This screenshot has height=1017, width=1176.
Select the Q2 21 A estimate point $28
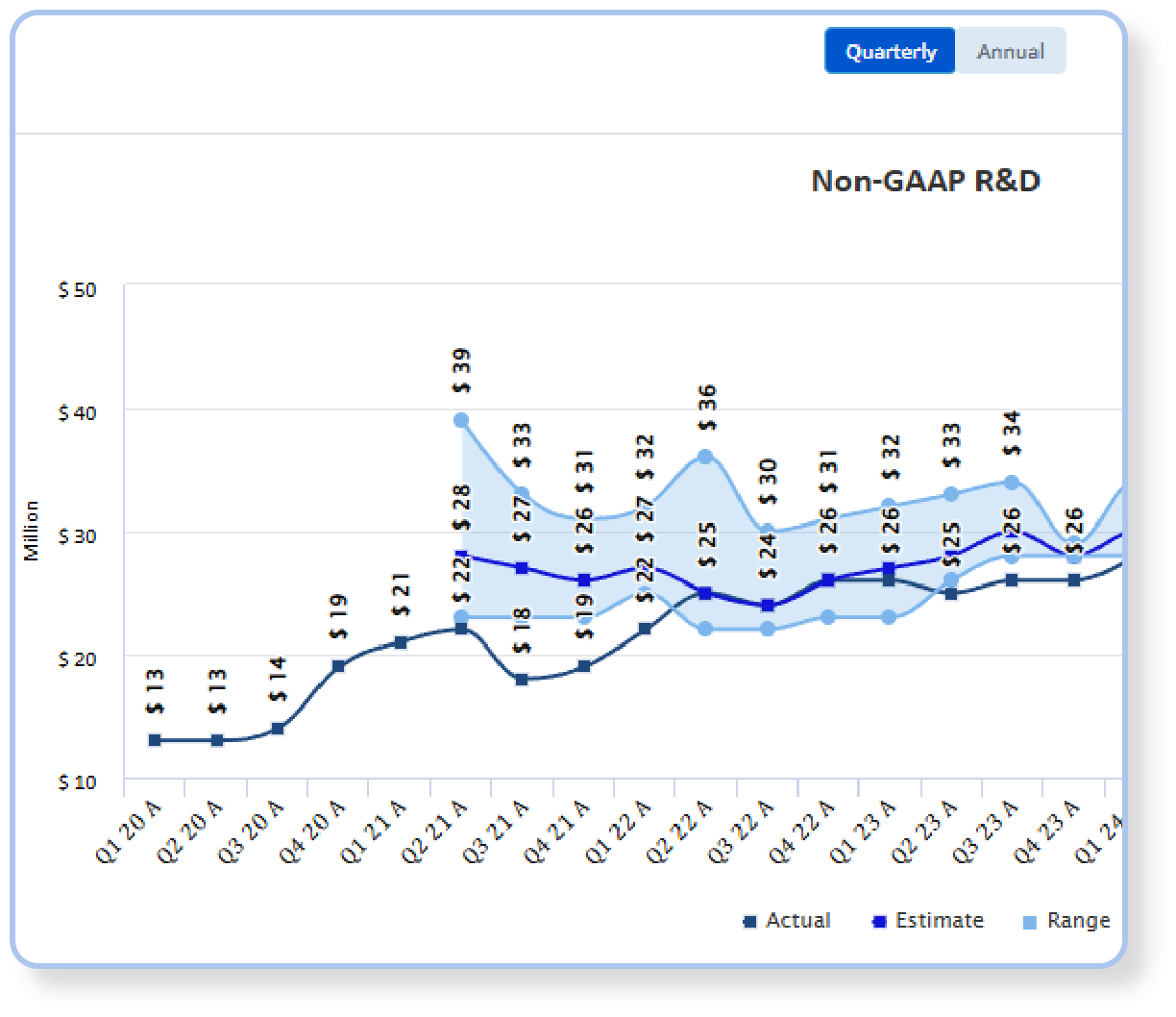click(462, 556)
